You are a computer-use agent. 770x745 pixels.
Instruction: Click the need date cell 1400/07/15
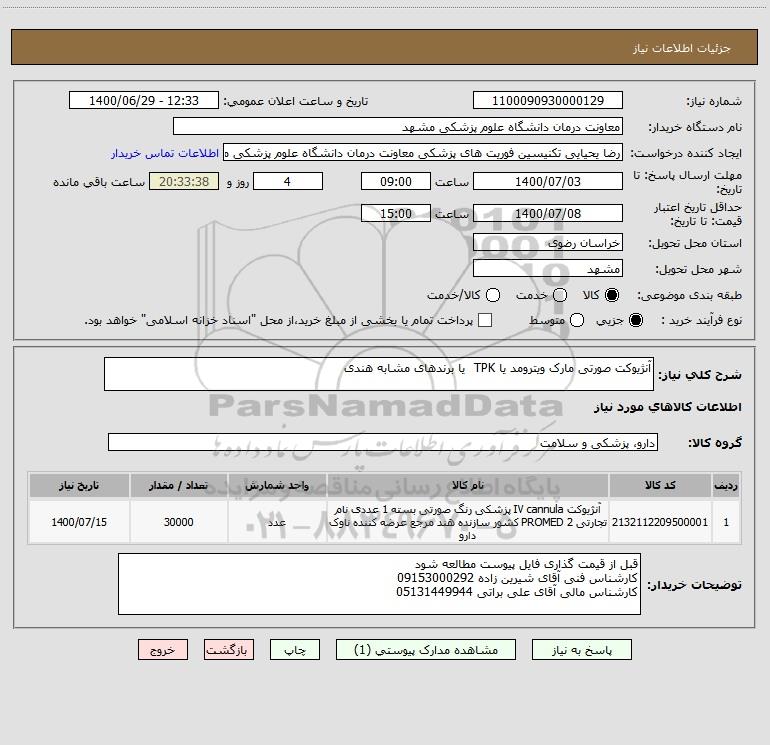(79, 522)
